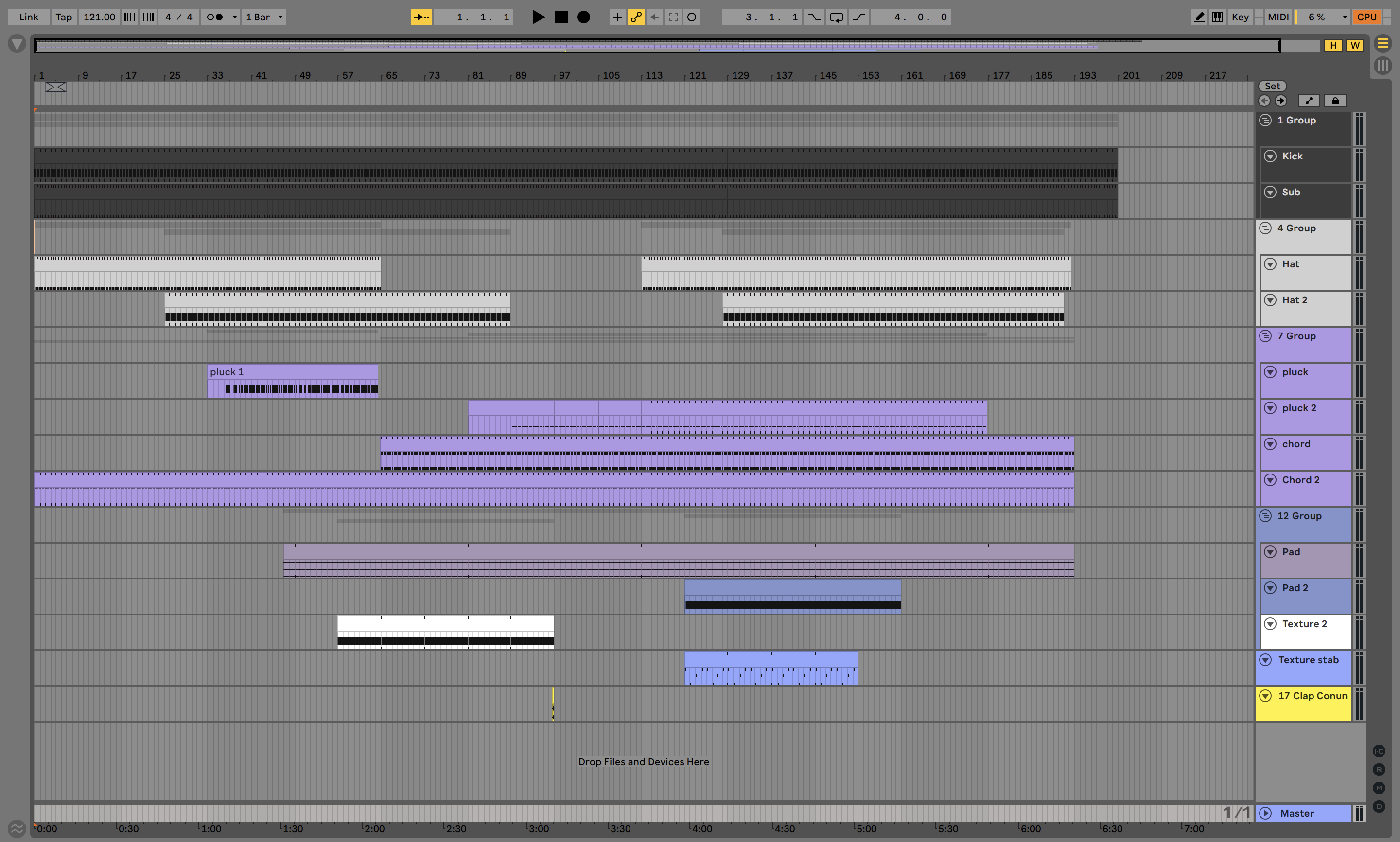Click the 4 / 4 time signature field
Screen dimensions: 1400x842
(179, 17)
